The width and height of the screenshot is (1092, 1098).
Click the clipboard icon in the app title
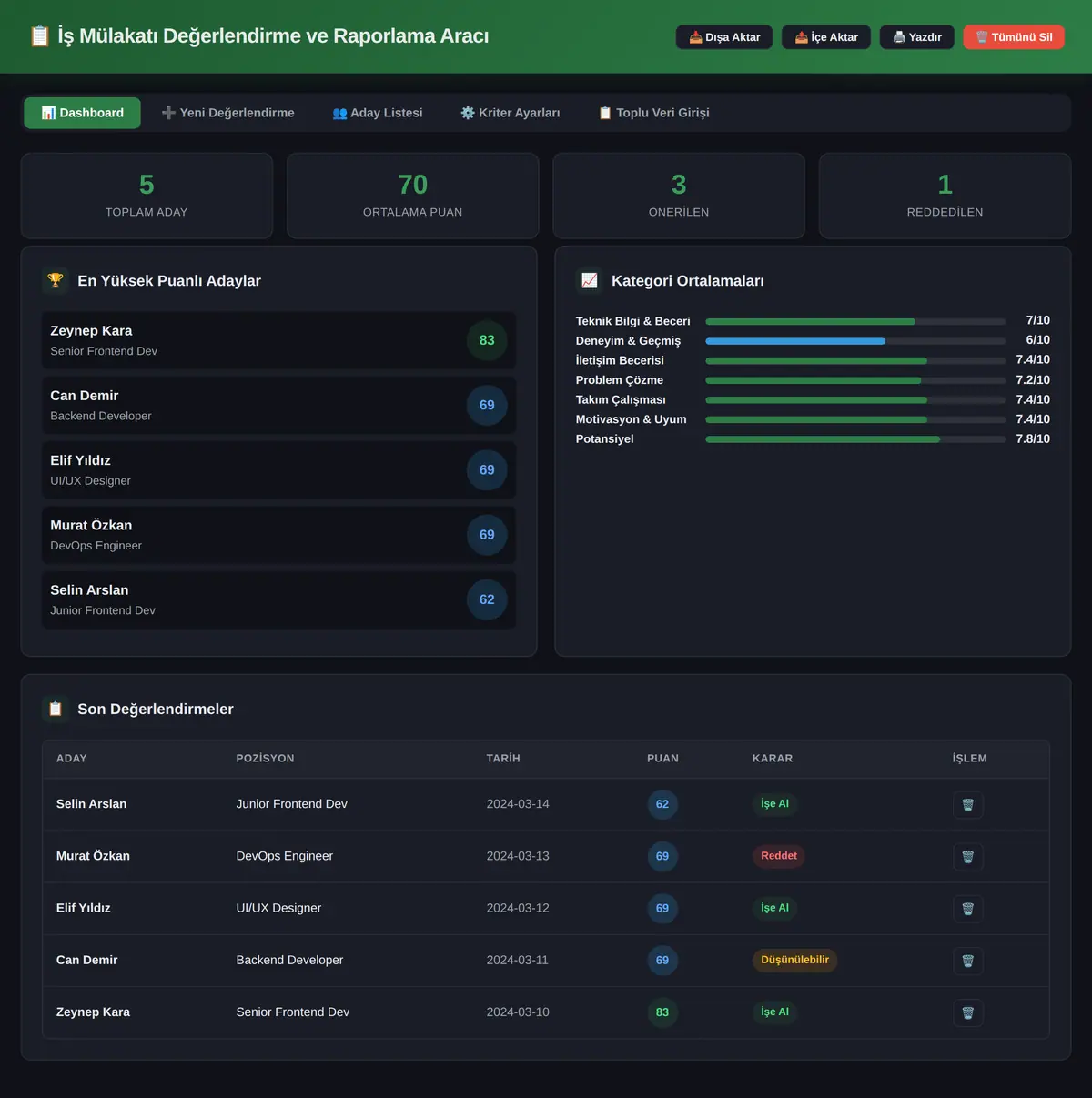click(39, 35)
